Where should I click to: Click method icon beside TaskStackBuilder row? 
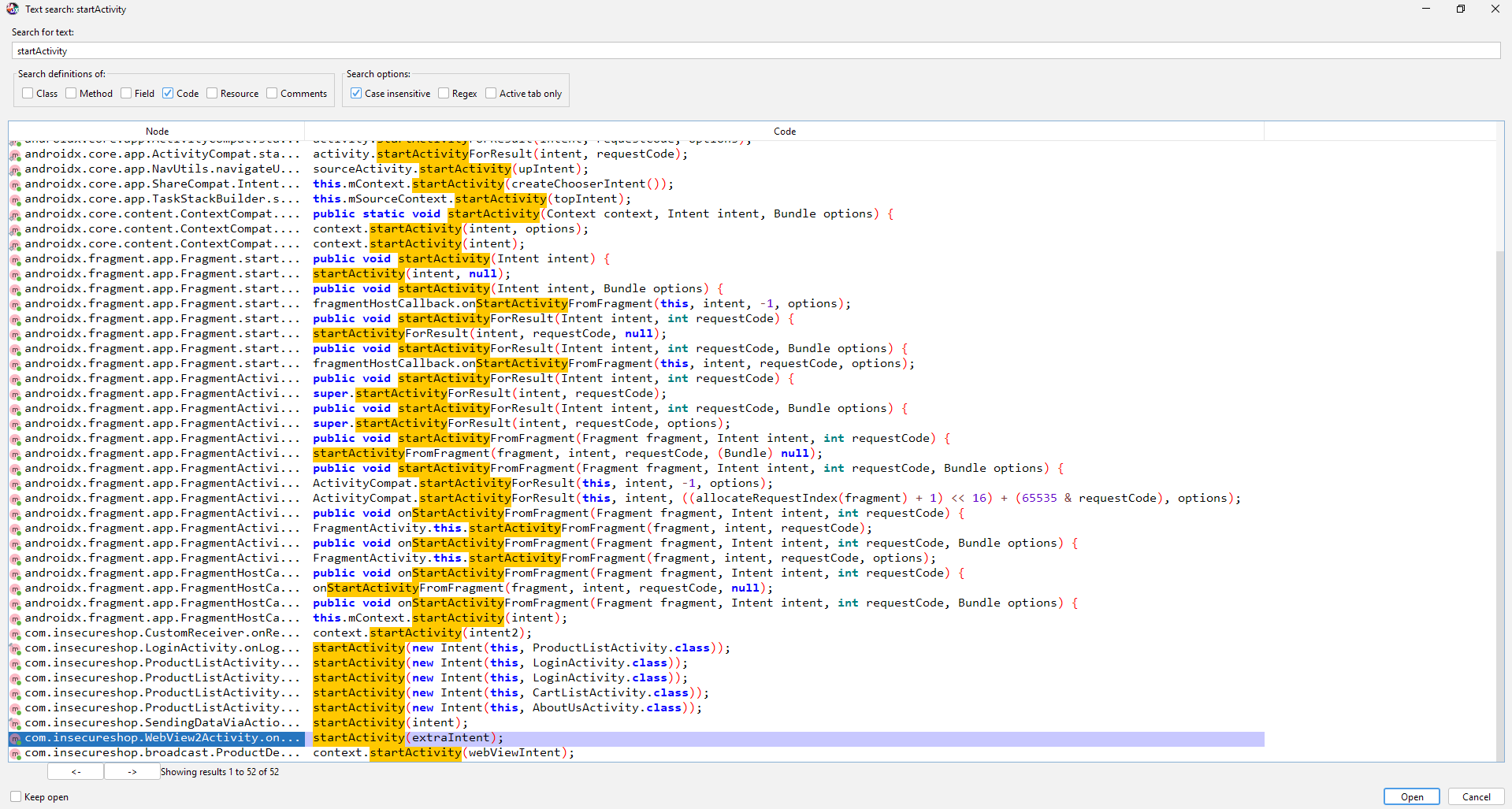(x=15, y=200)
